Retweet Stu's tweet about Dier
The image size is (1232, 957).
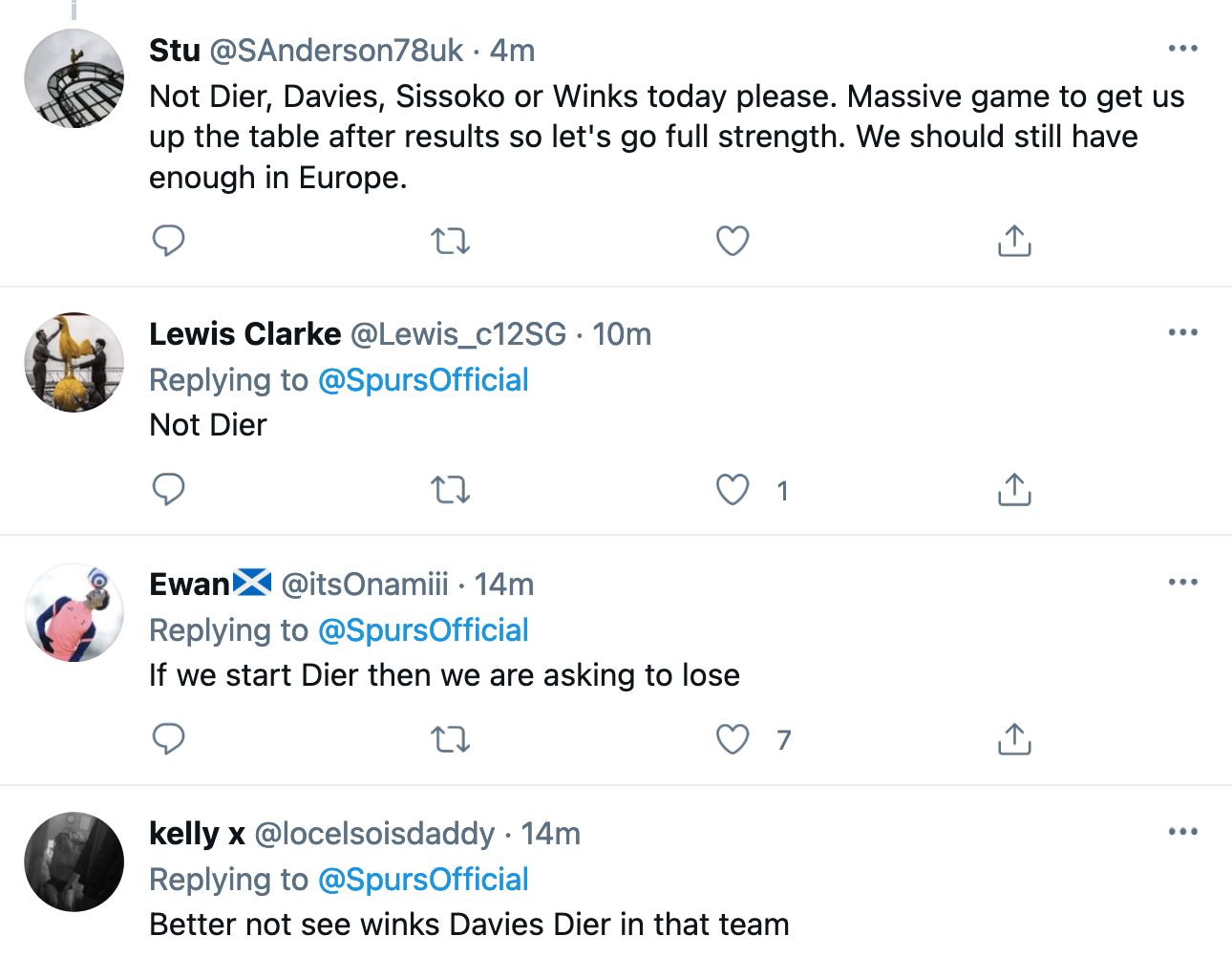(450, 241)
